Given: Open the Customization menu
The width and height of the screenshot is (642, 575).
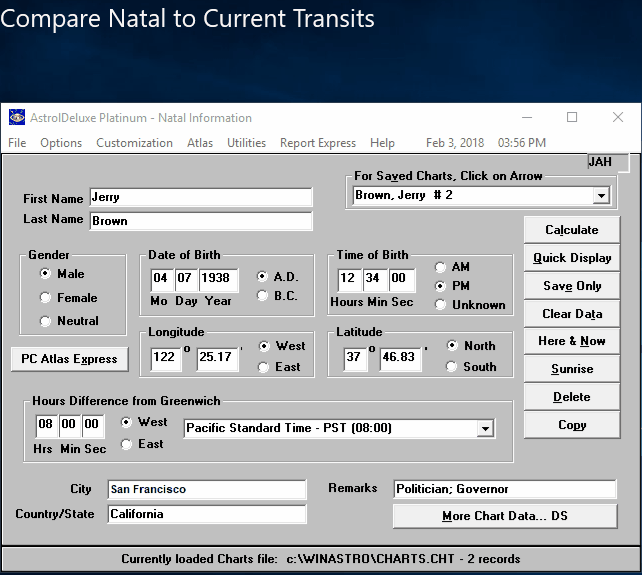Looking at the screenshot, I should [134, 143].
